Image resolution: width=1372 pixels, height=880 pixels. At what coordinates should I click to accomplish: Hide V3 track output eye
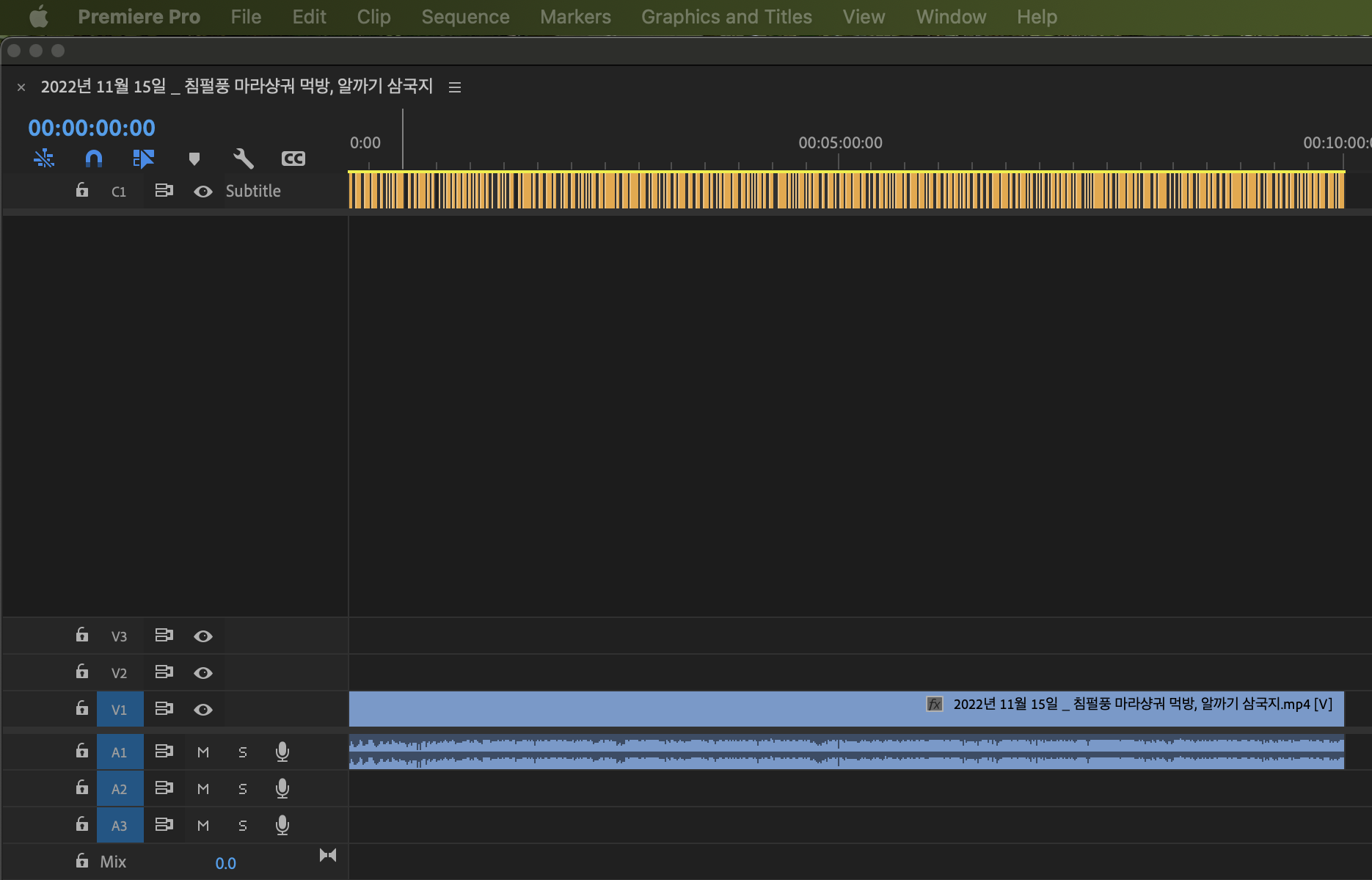[203, 636]
